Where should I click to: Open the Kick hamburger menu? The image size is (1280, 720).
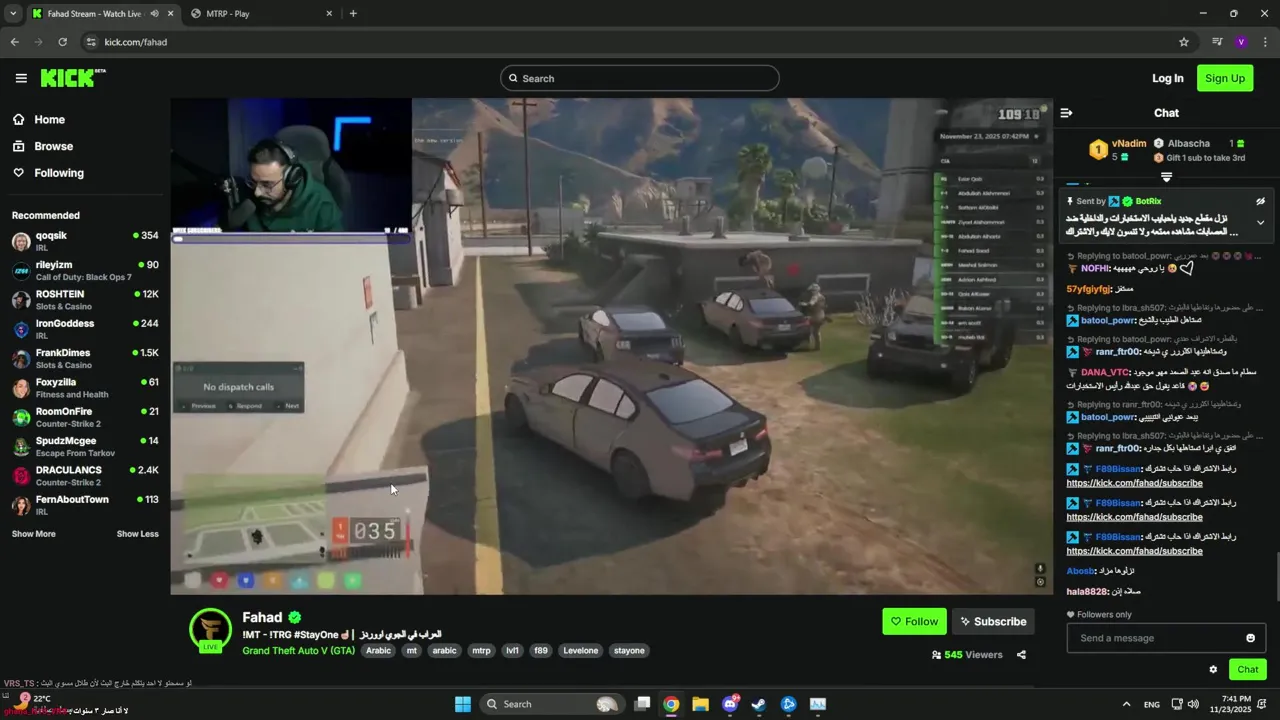[21, 78]
